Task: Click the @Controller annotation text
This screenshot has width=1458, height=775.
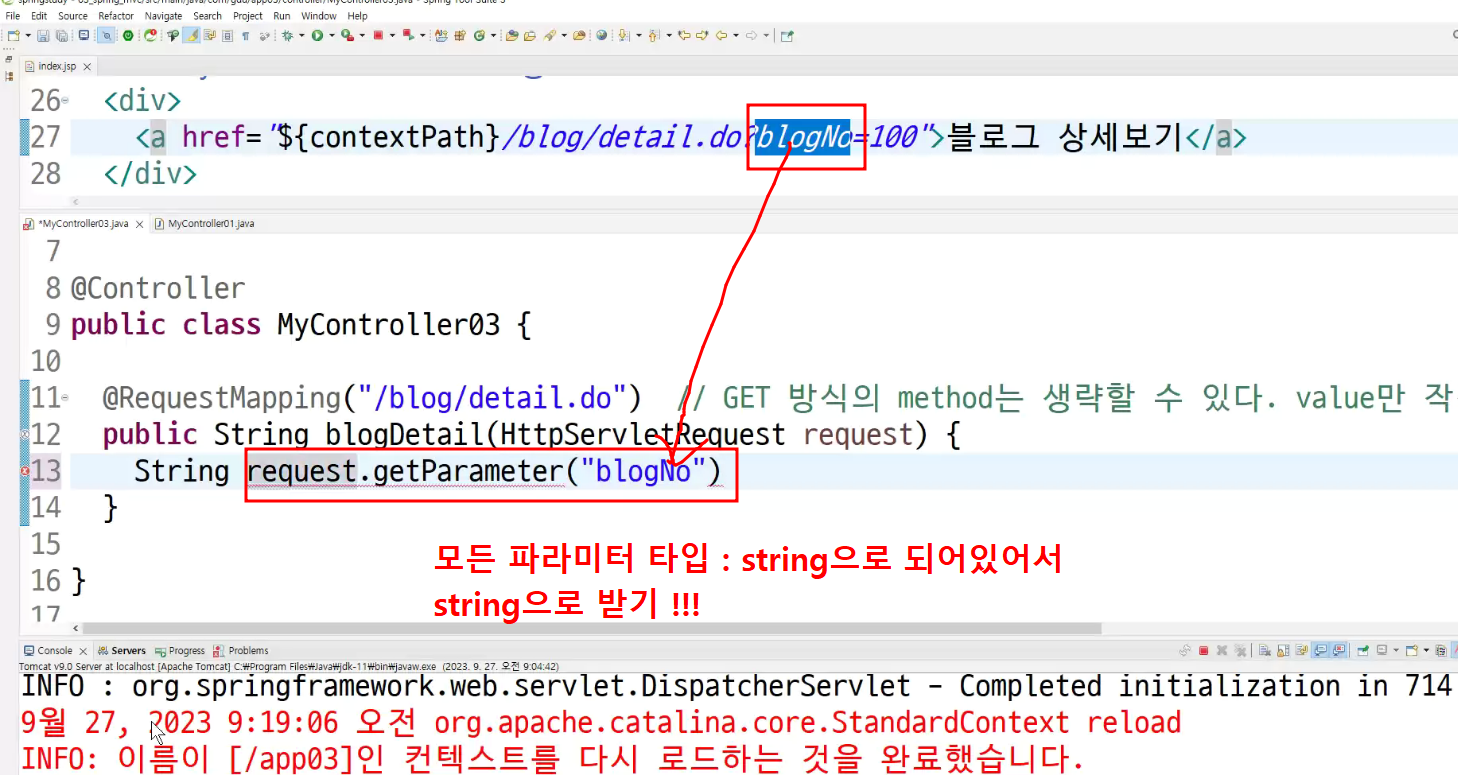Action: 158,288
